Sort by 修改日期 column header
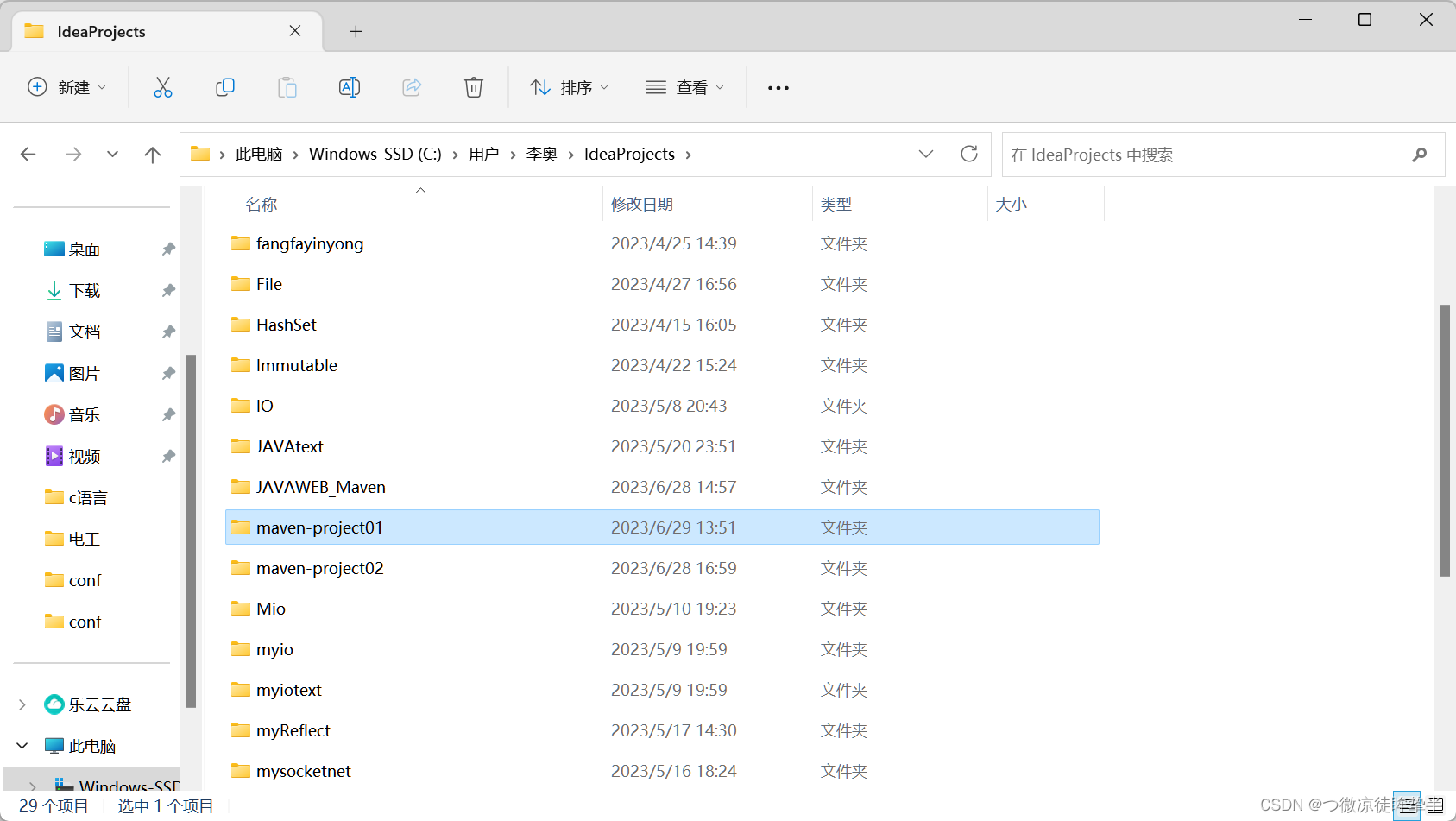 642,205
